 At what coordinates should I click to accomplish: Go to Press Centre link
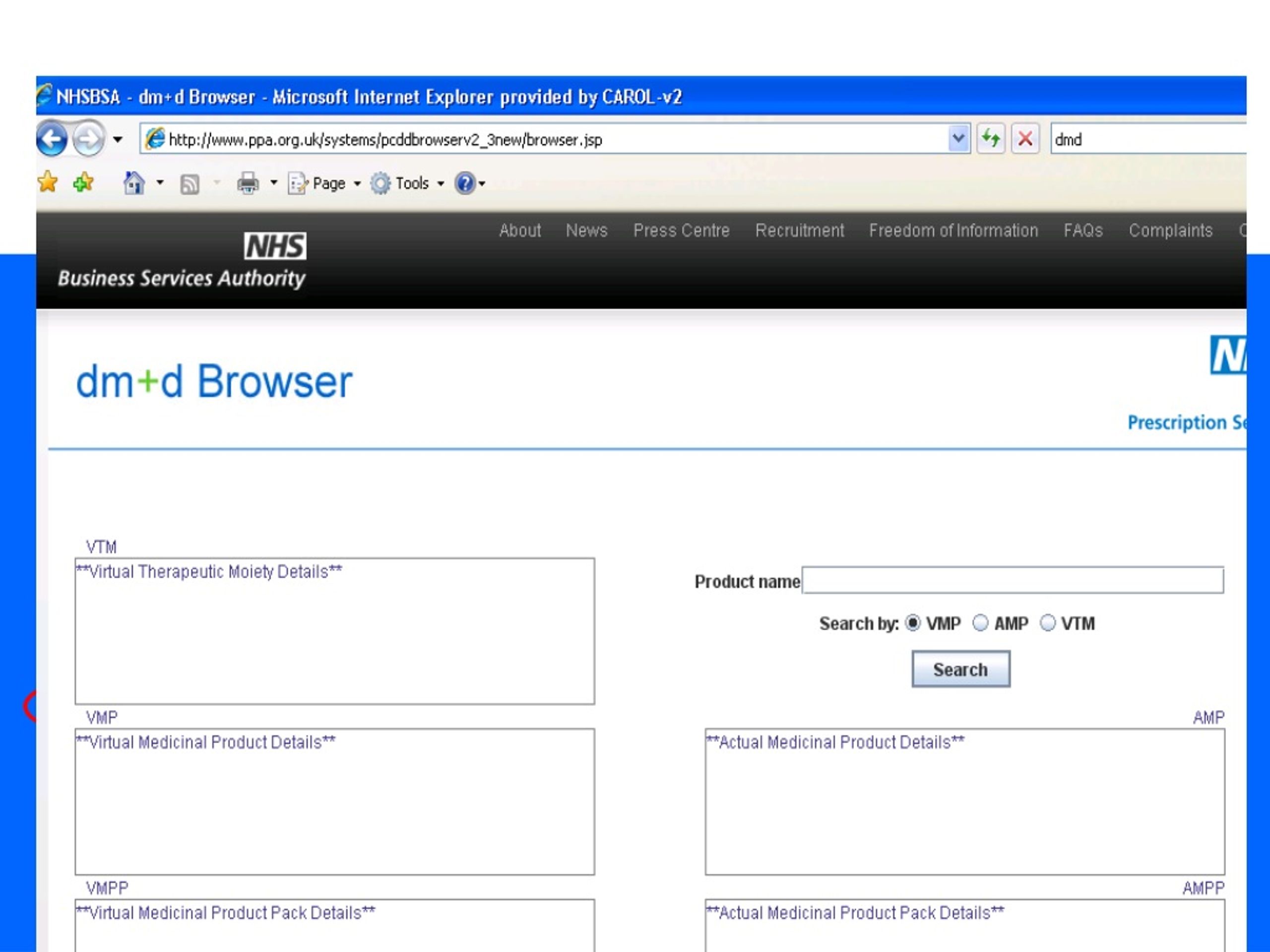pos(682,230)
